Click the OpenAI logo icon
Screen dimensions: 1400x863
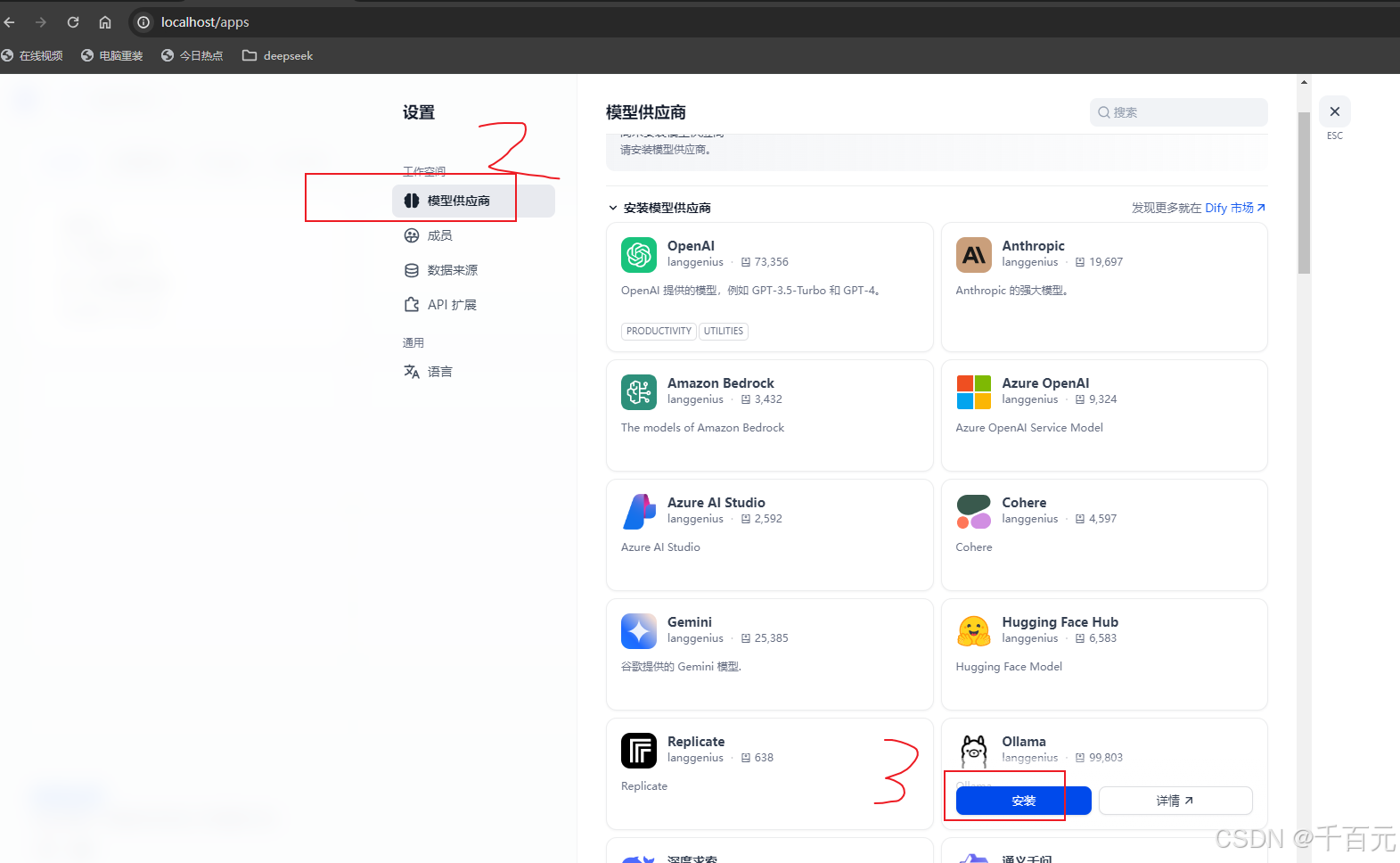(x=639, y=255)
